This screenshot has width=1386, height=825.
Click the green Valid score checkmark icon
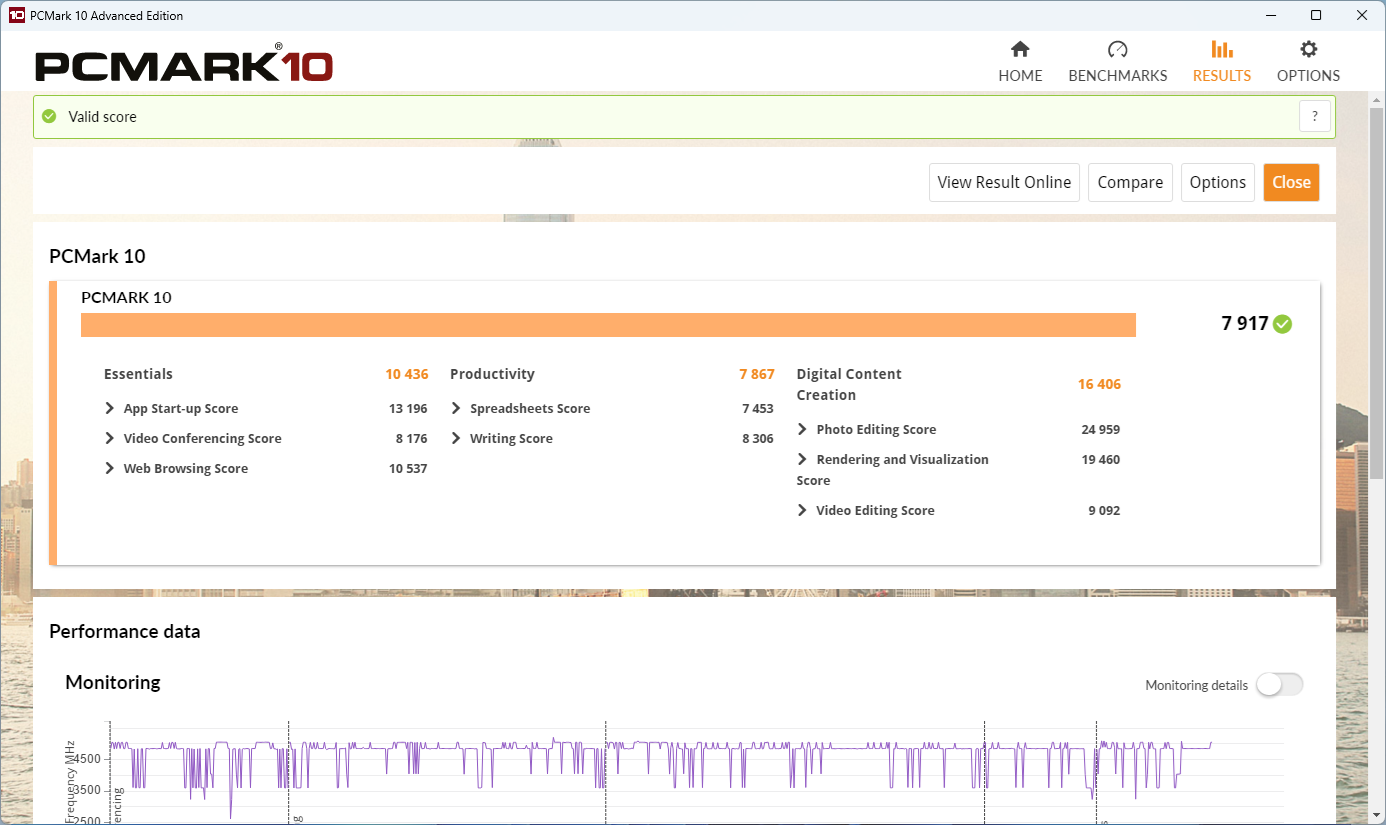coord(49,116)
